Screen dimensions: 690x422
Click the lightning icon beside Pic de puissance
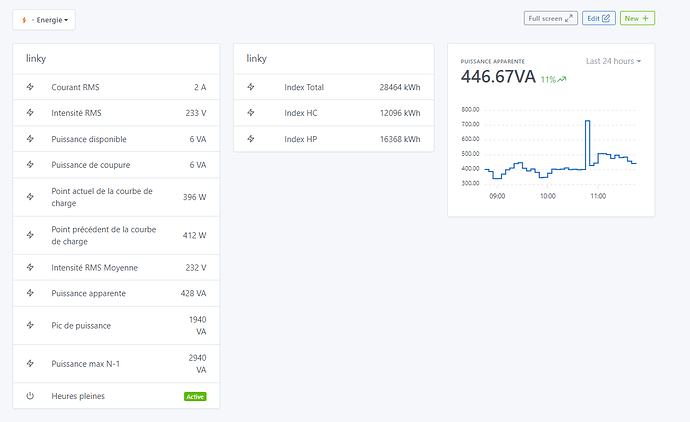pos(30,326)
